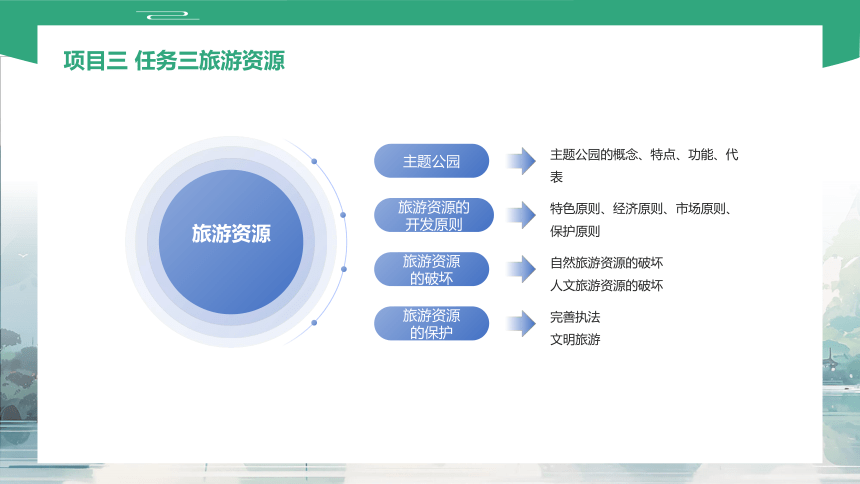The image size is (860, 484).
Task: Click the arrow icon next to 旅游资源的开发原则
Action: click(x=521, y=215)
